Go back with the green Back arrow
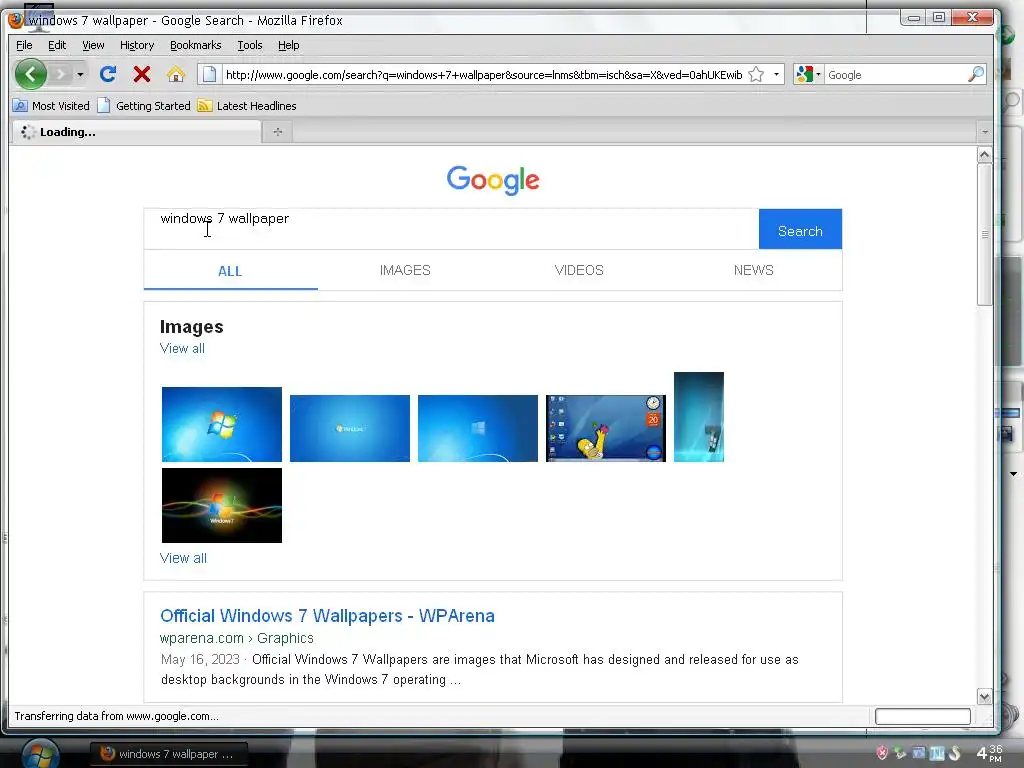 31,74
